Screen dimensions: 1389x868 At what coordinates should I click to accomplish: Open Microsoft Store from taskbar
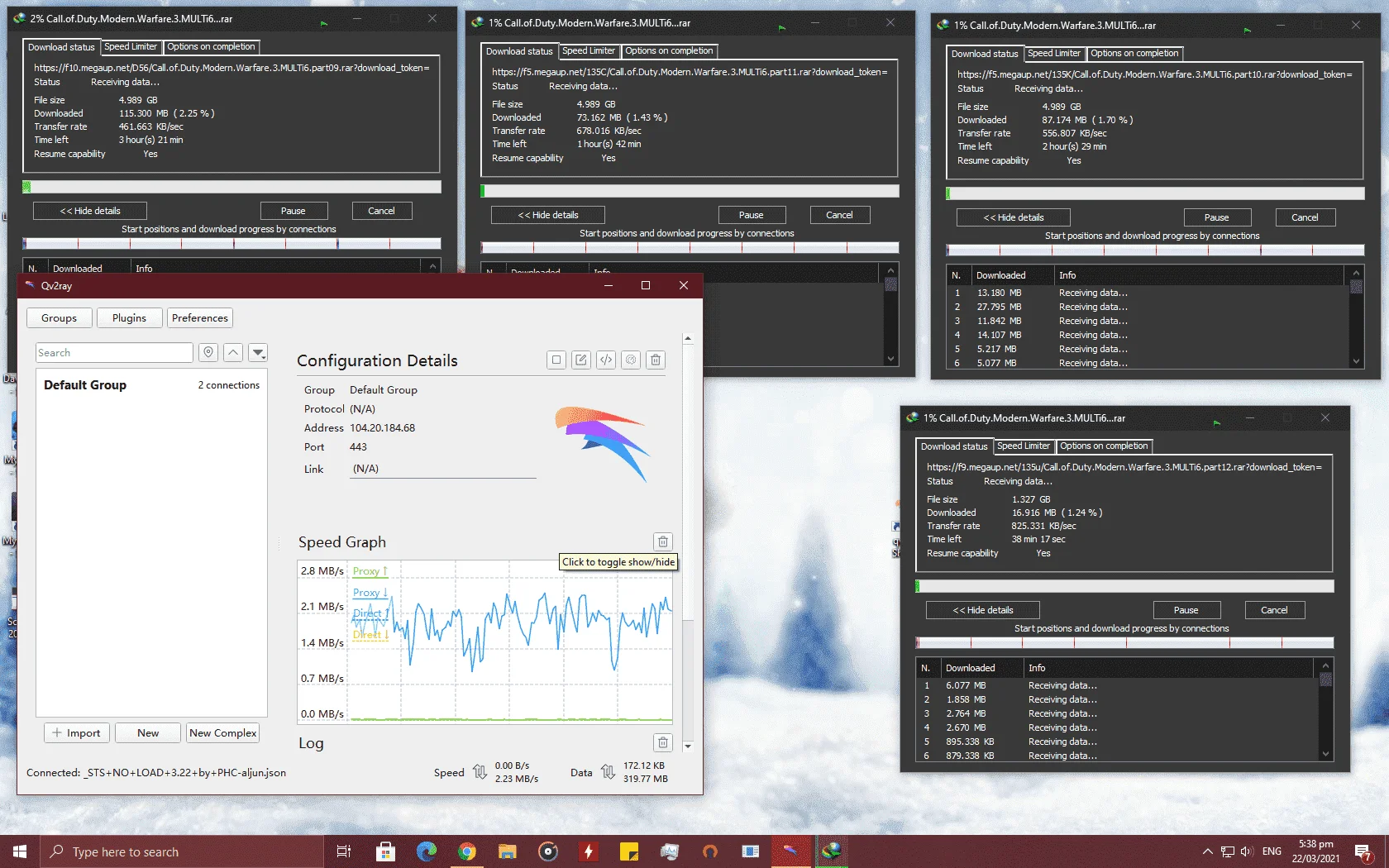tap(385, 851)
